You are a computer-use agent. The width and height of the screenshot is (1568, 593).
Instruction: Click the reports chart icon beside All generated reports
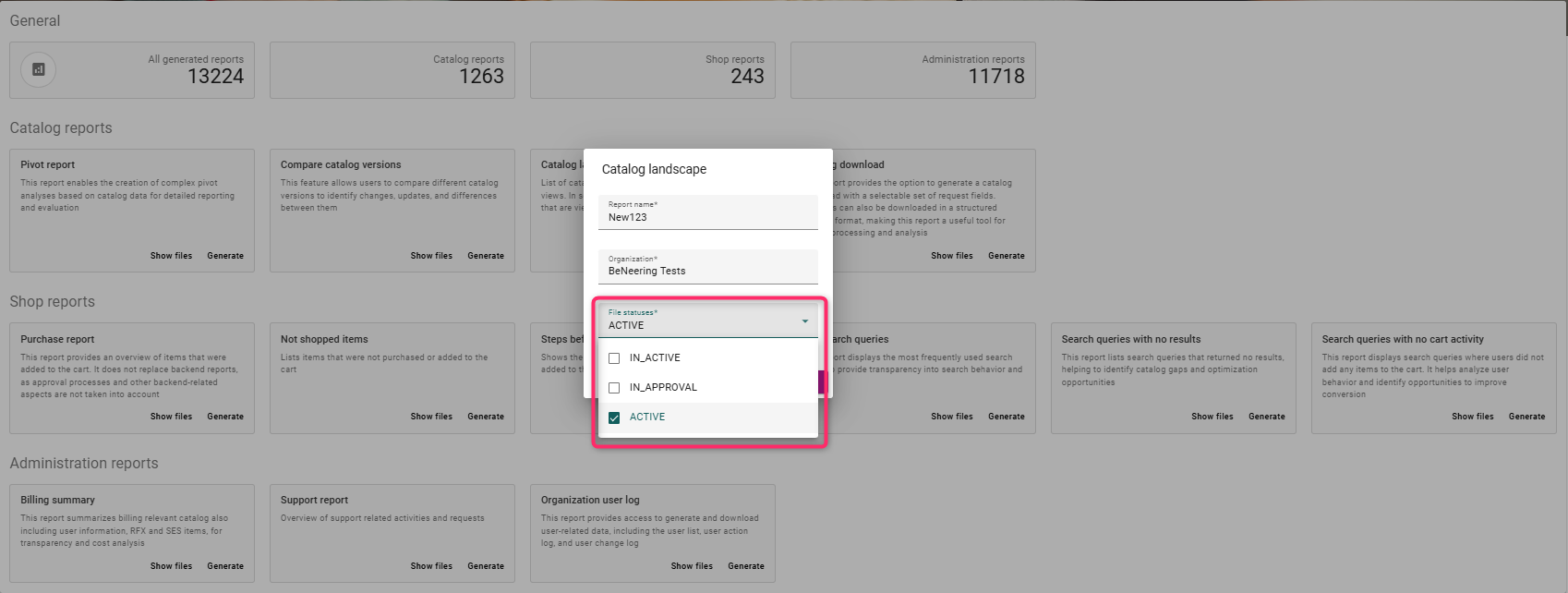point(39,69)
